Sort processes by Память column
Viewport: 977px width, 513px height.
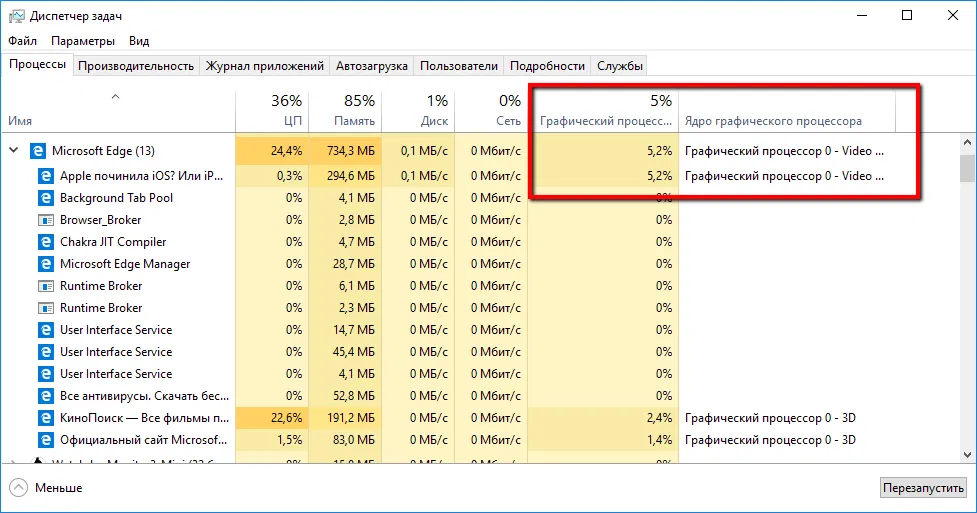click(345, 110)
